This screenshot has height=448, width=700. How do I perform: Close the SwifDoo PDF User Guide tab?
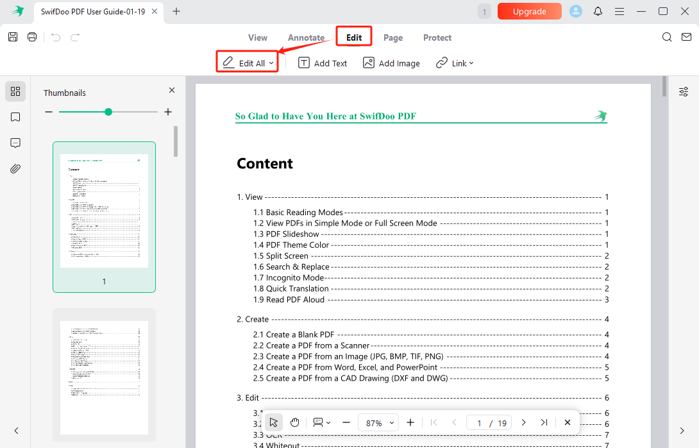pos(154,11)
